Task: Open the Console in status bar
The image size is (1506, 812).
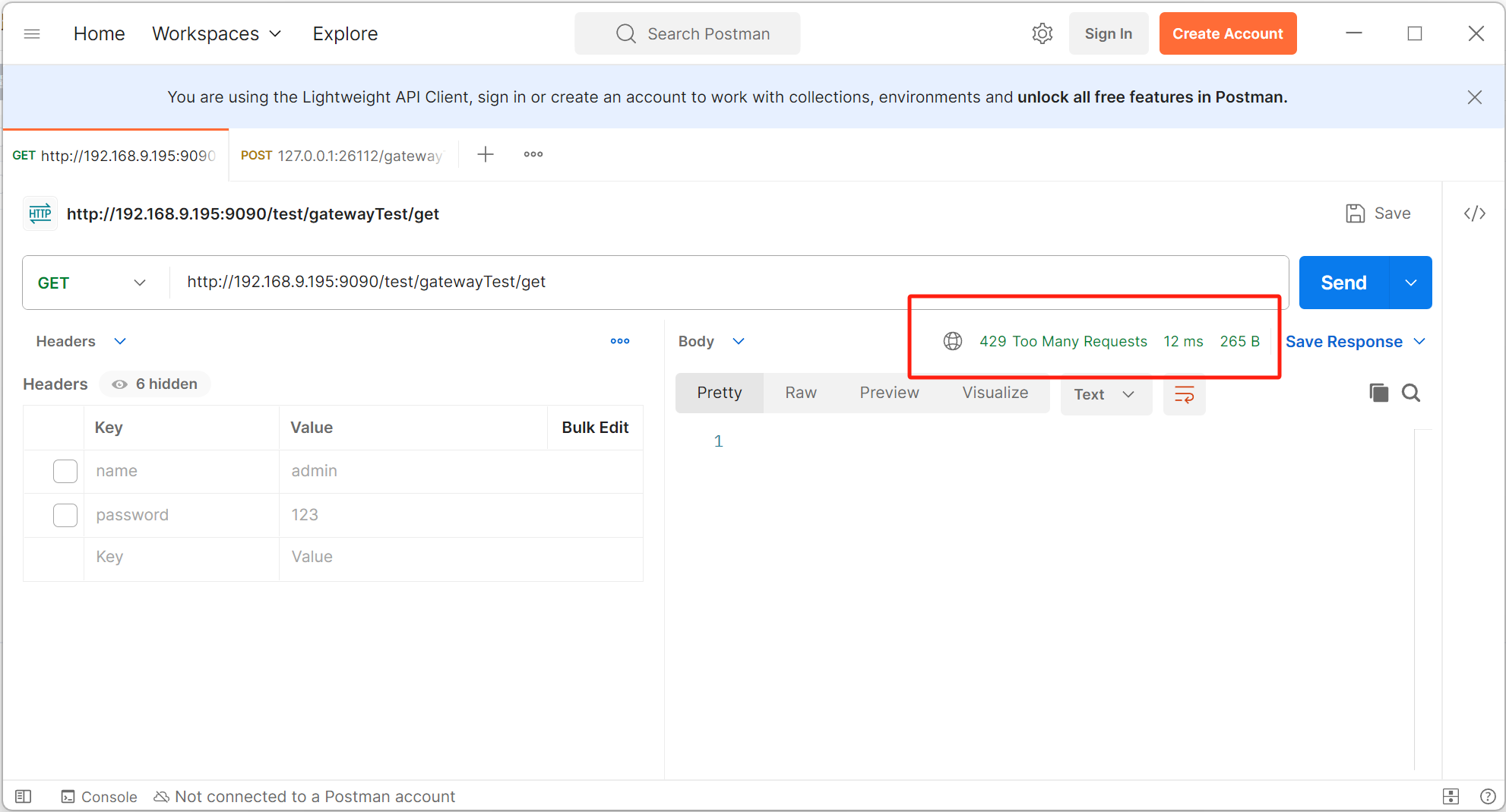Action: click(x=100, y=796)
